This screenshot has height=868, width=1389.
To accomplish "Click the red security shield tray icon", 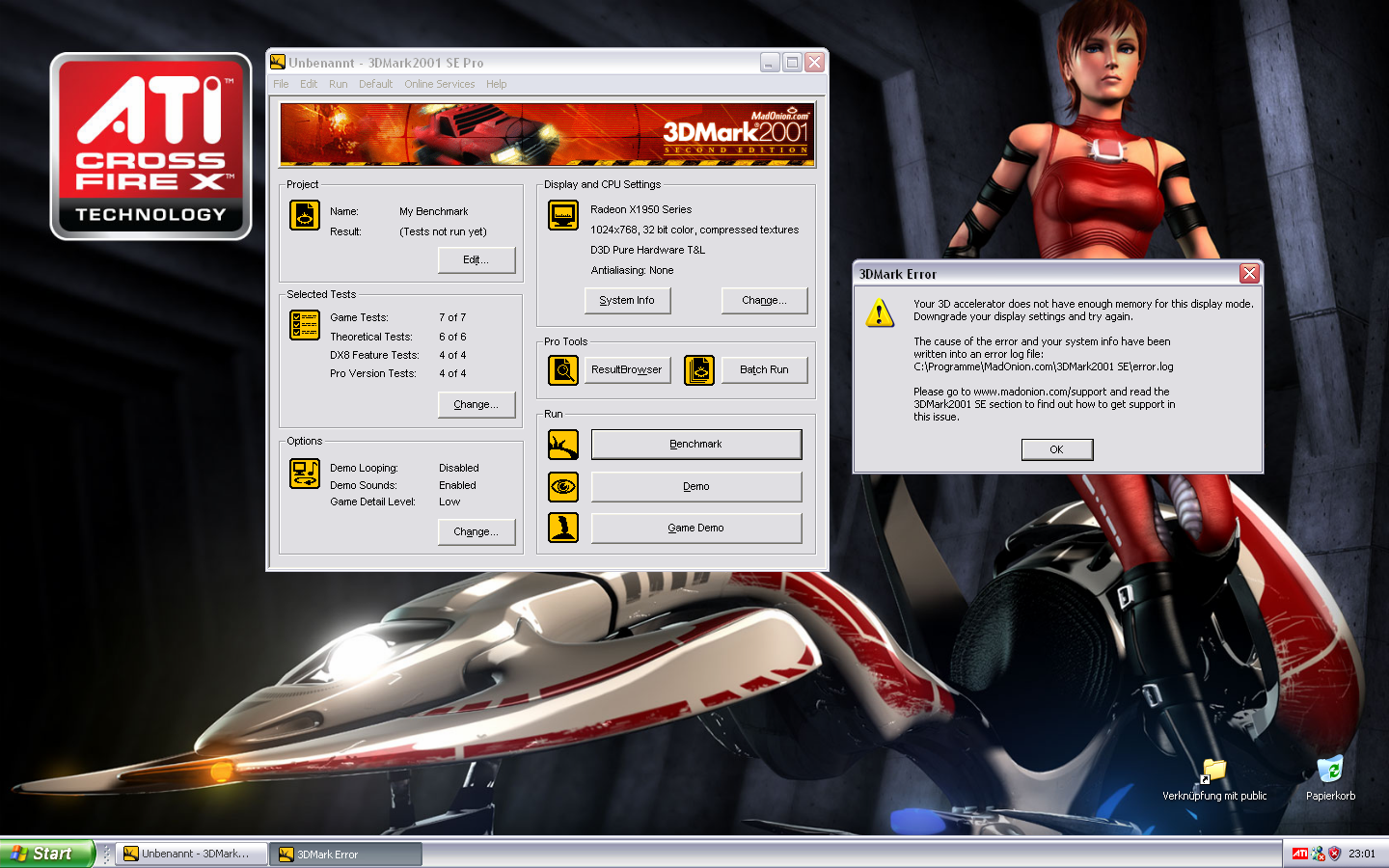I will click(x=1335, y=854).
